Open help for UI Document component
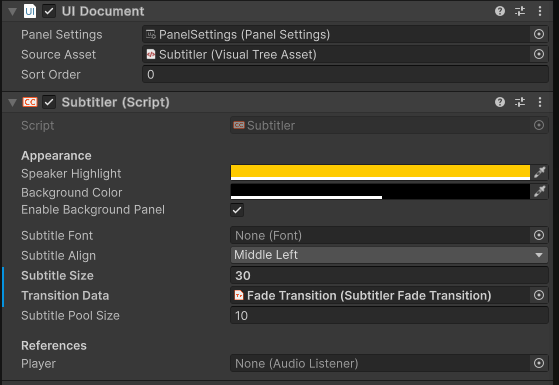 500,11
